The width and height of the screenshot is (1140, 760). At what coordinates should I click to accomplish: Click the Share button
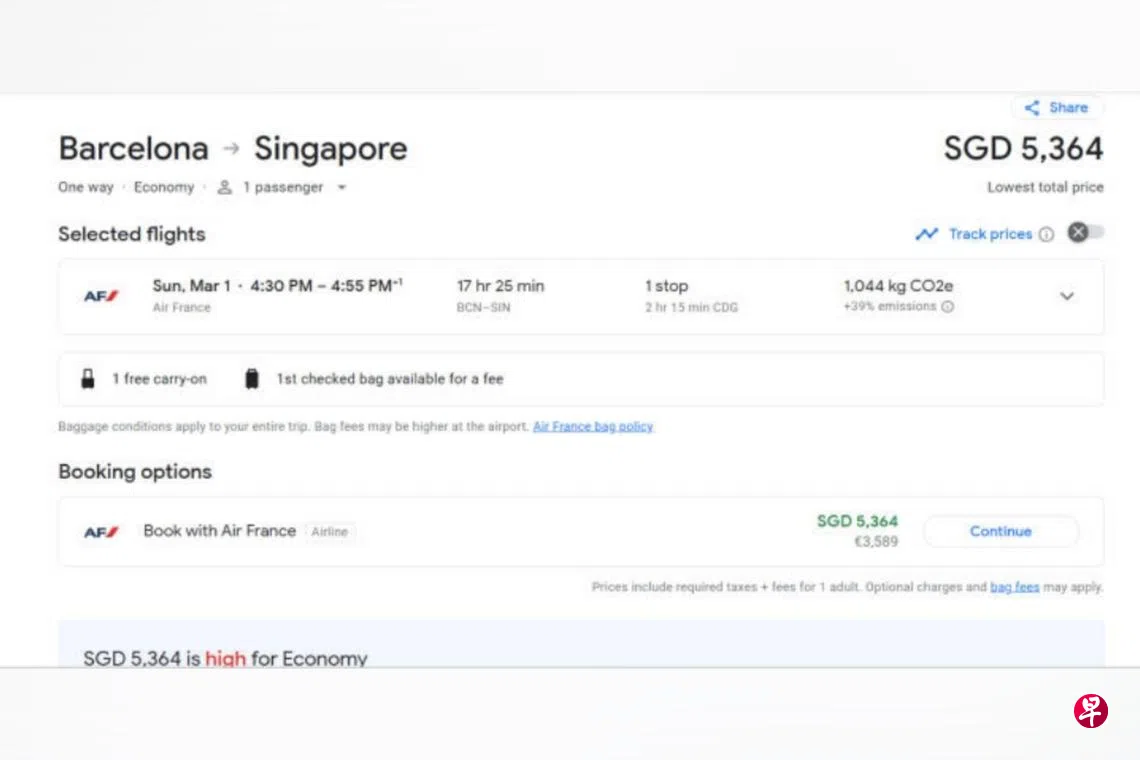click(1057, 108)
